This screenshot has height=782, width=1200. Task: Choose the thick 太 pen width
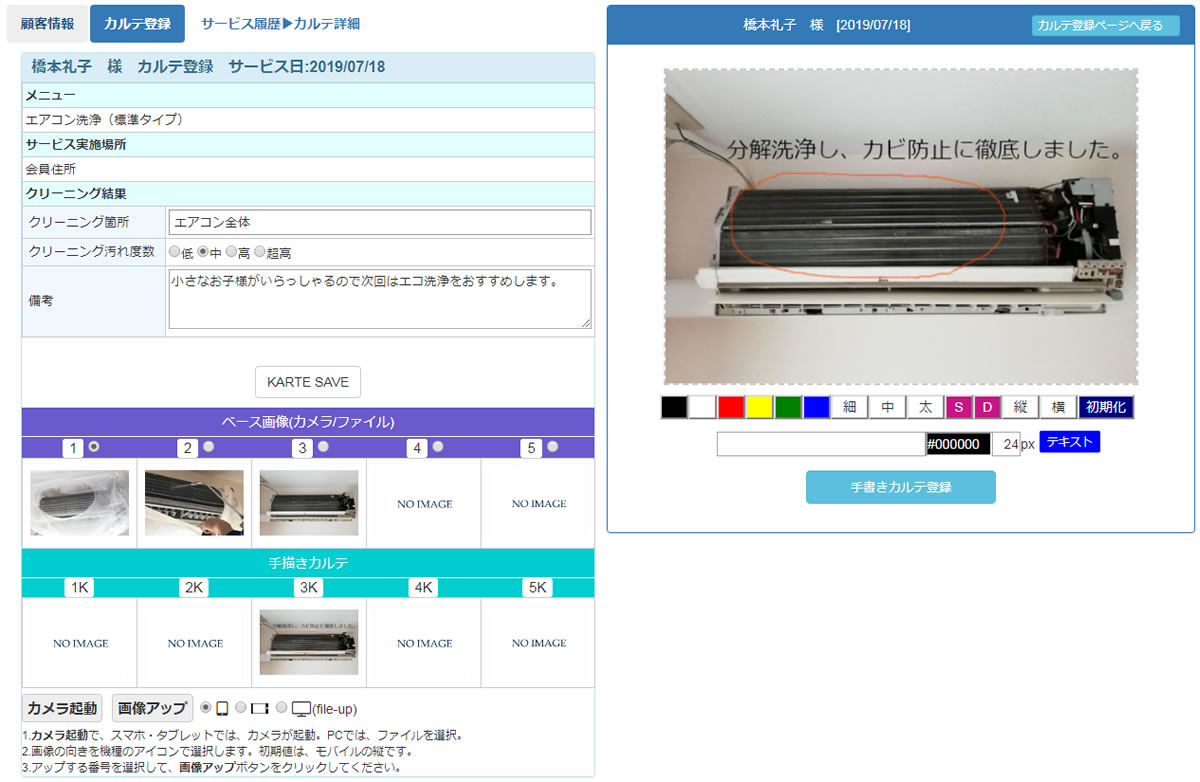tap(925, 407)
